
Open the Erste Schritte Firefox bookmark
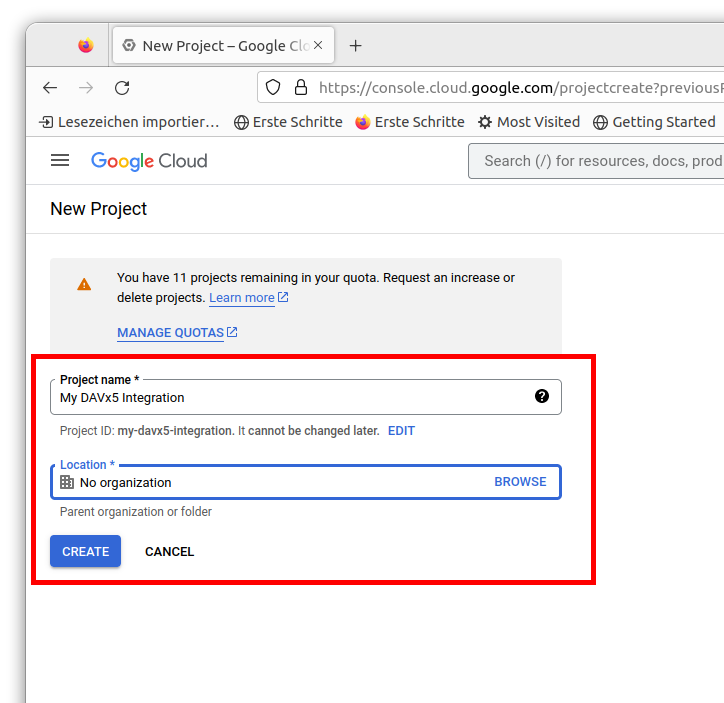click(x=410, y=122)
